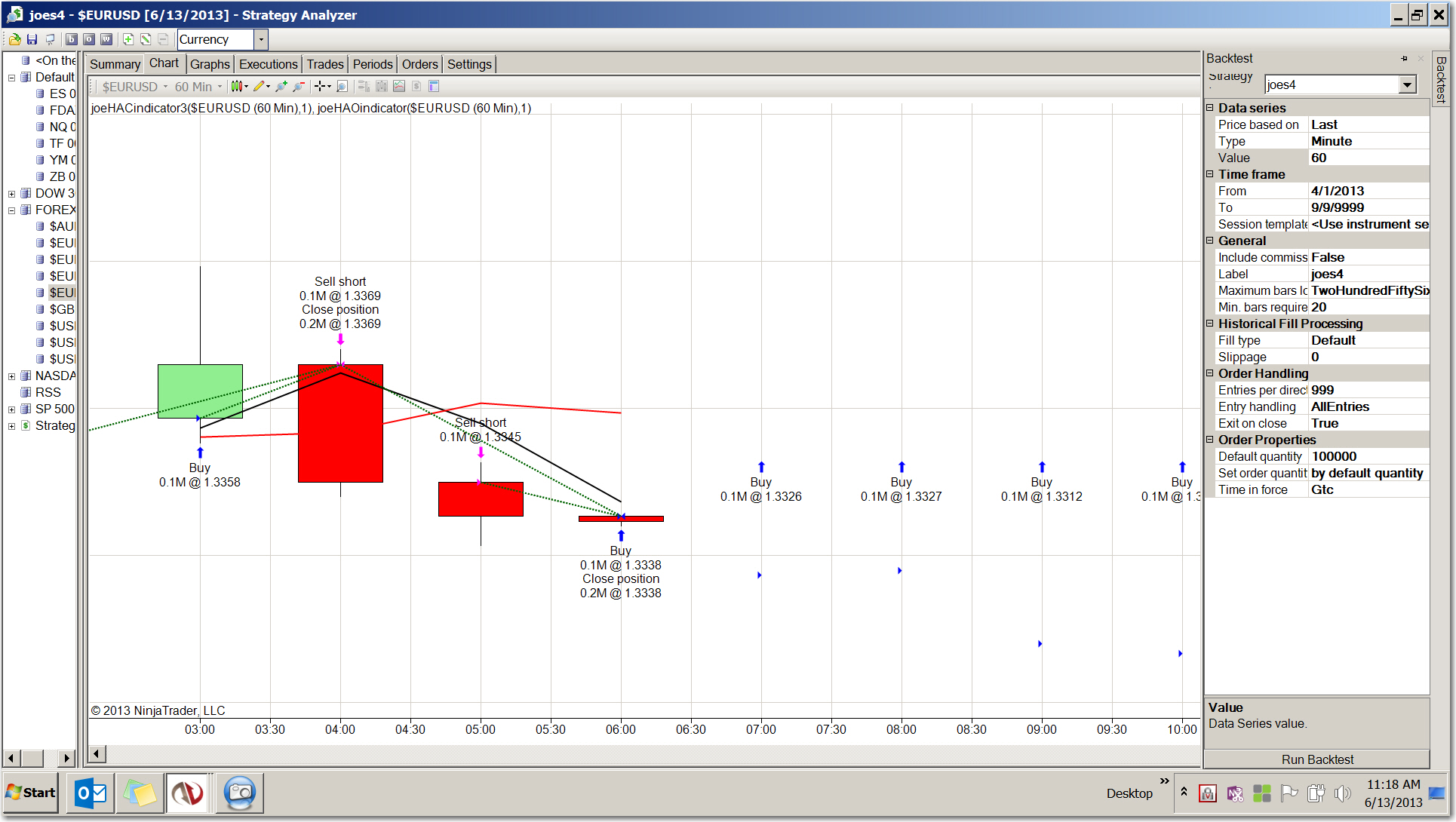Click the Run Backtest button
This screenshot has height=822, width=1456.
click(x=1316, y=759)
